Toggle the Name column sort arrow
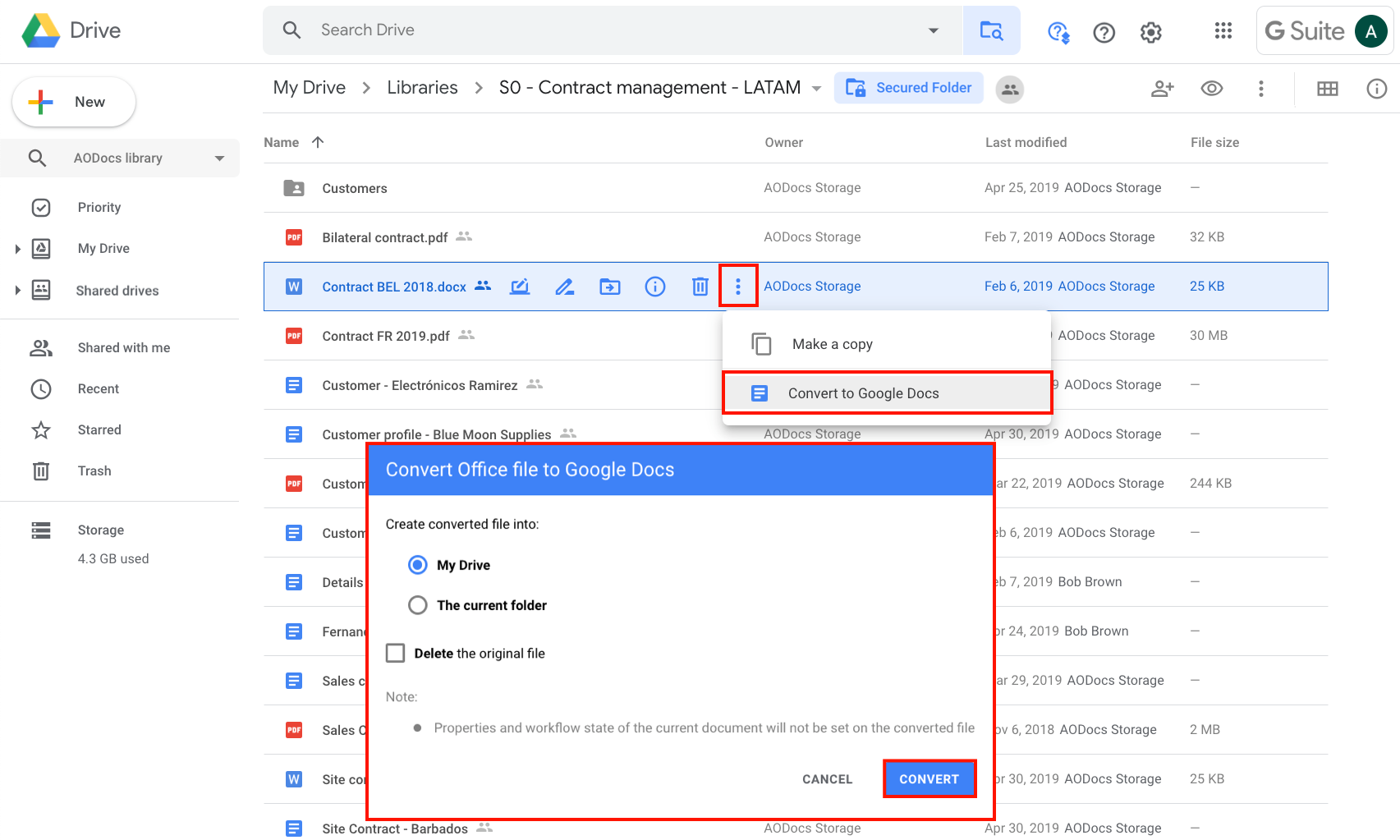The image size is (1400, 840). [x=318, y=142]
